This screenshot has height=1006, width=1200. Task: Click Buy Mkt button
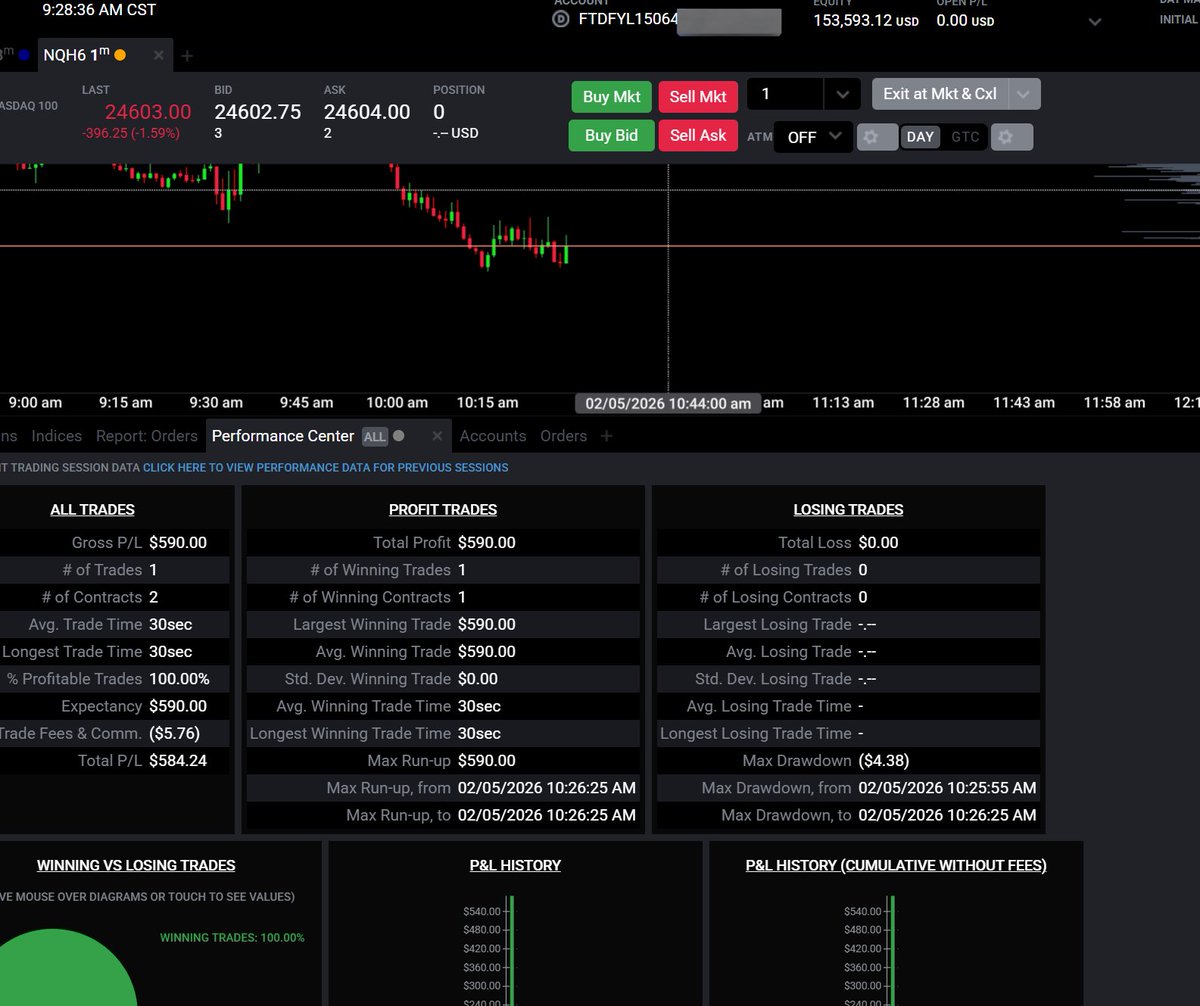(611, 96)
